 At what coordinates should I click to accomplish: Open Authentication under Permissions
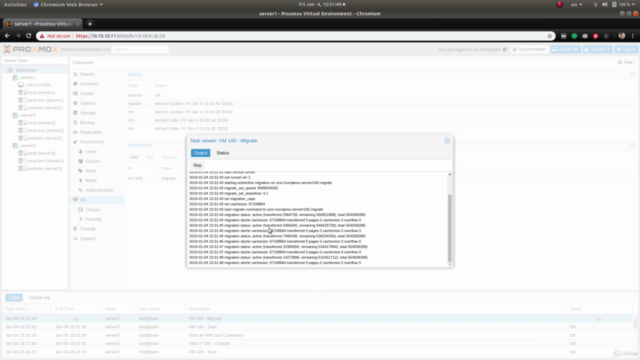click(x=99, y=190)
